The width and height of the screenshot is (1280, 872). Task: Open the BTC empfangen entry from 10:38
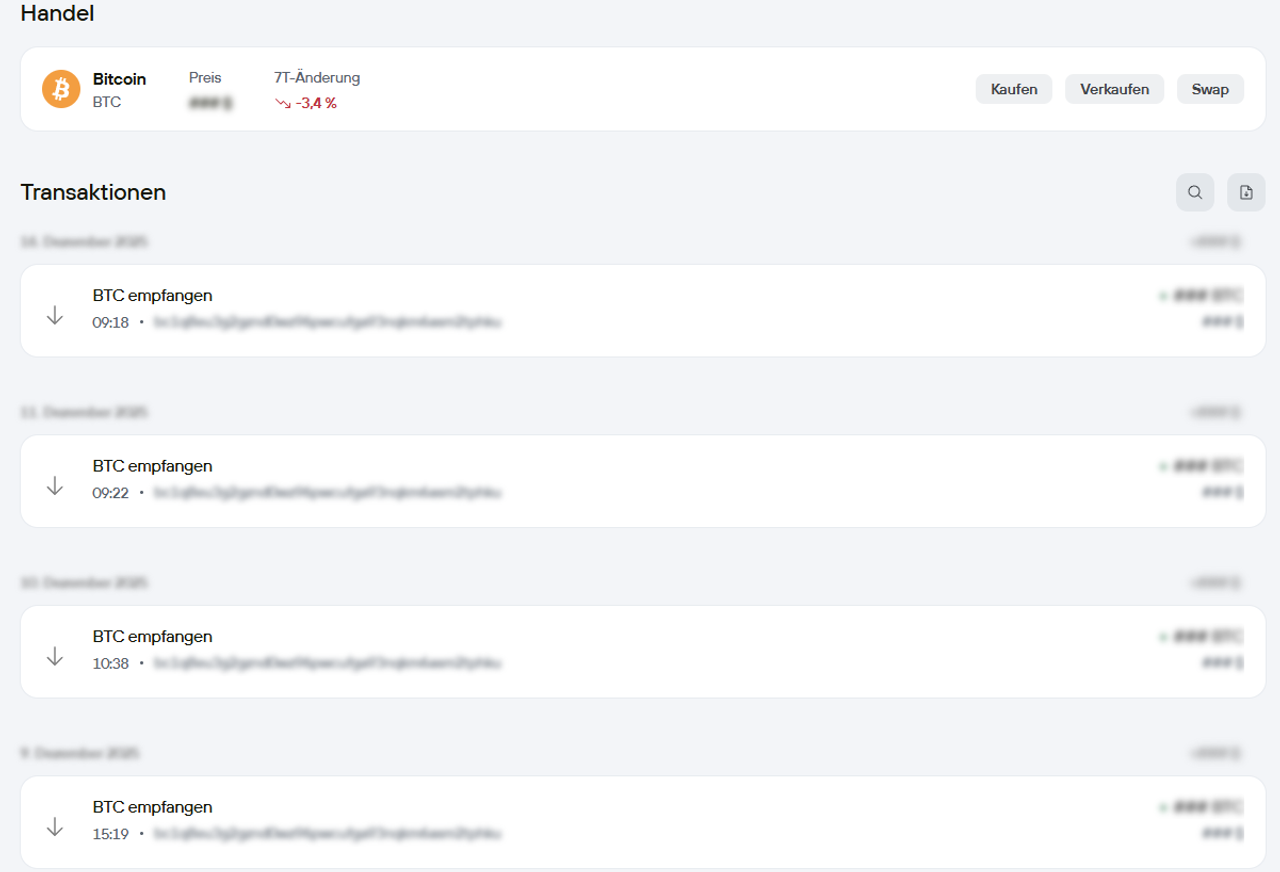point(153,637)
